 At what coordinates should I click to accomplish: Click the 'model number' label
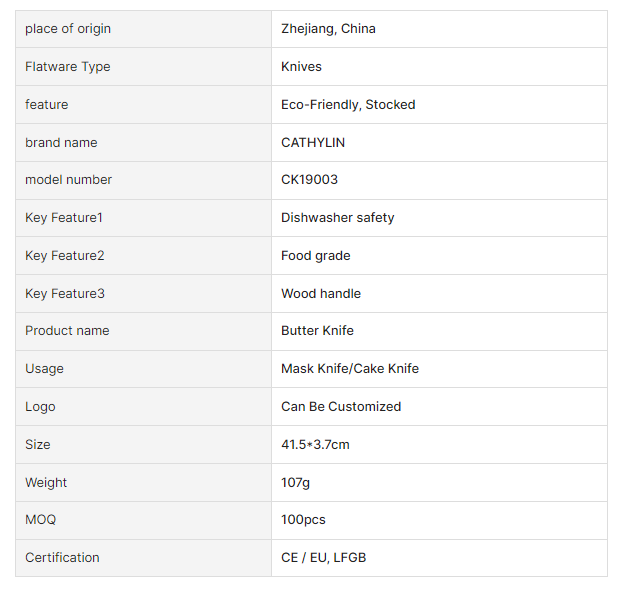pyautogui.click(x=69, y=180)
